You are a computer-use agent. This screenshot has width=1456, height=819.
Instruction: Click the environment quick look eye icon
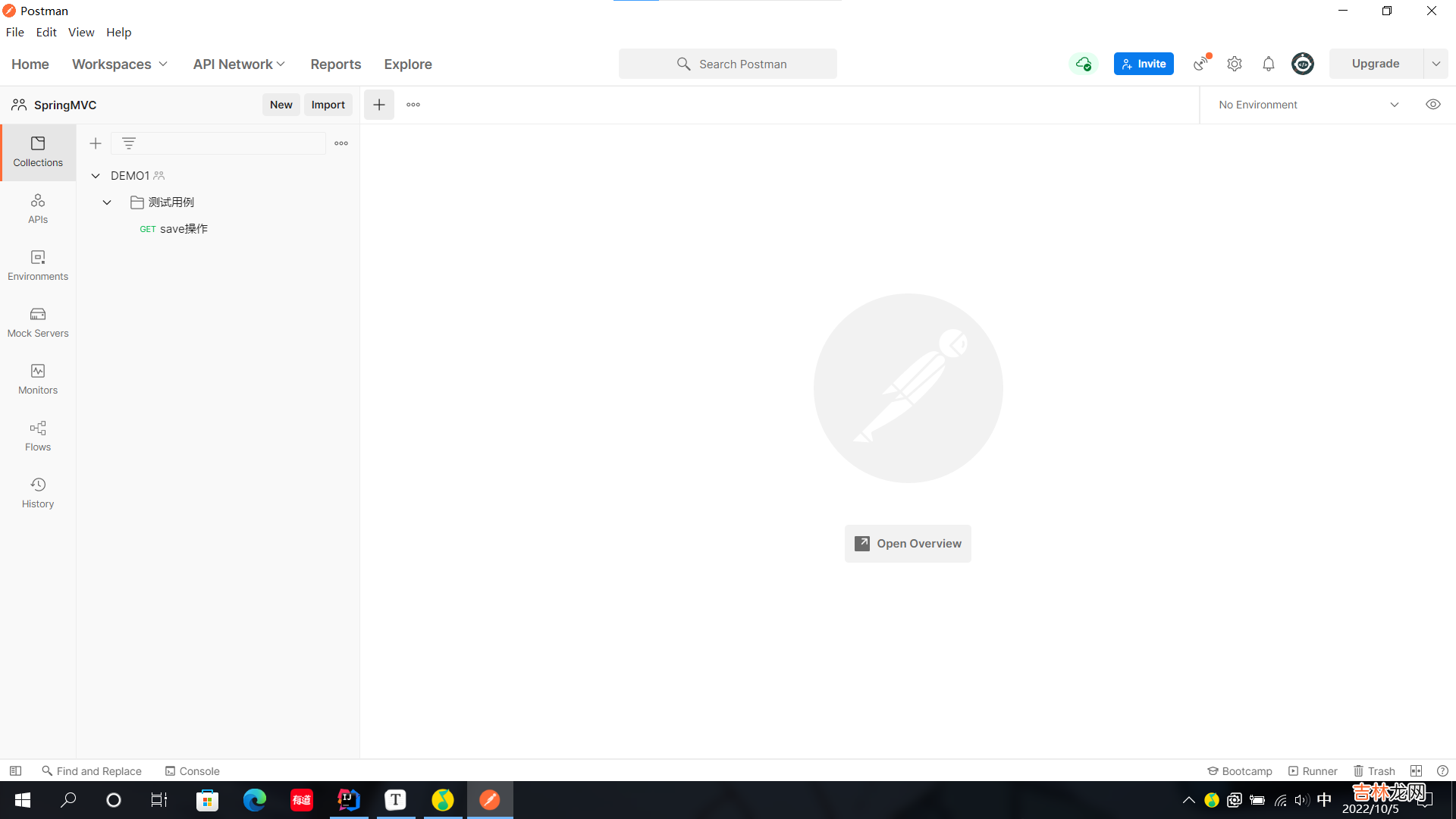tap(1433, 105)
